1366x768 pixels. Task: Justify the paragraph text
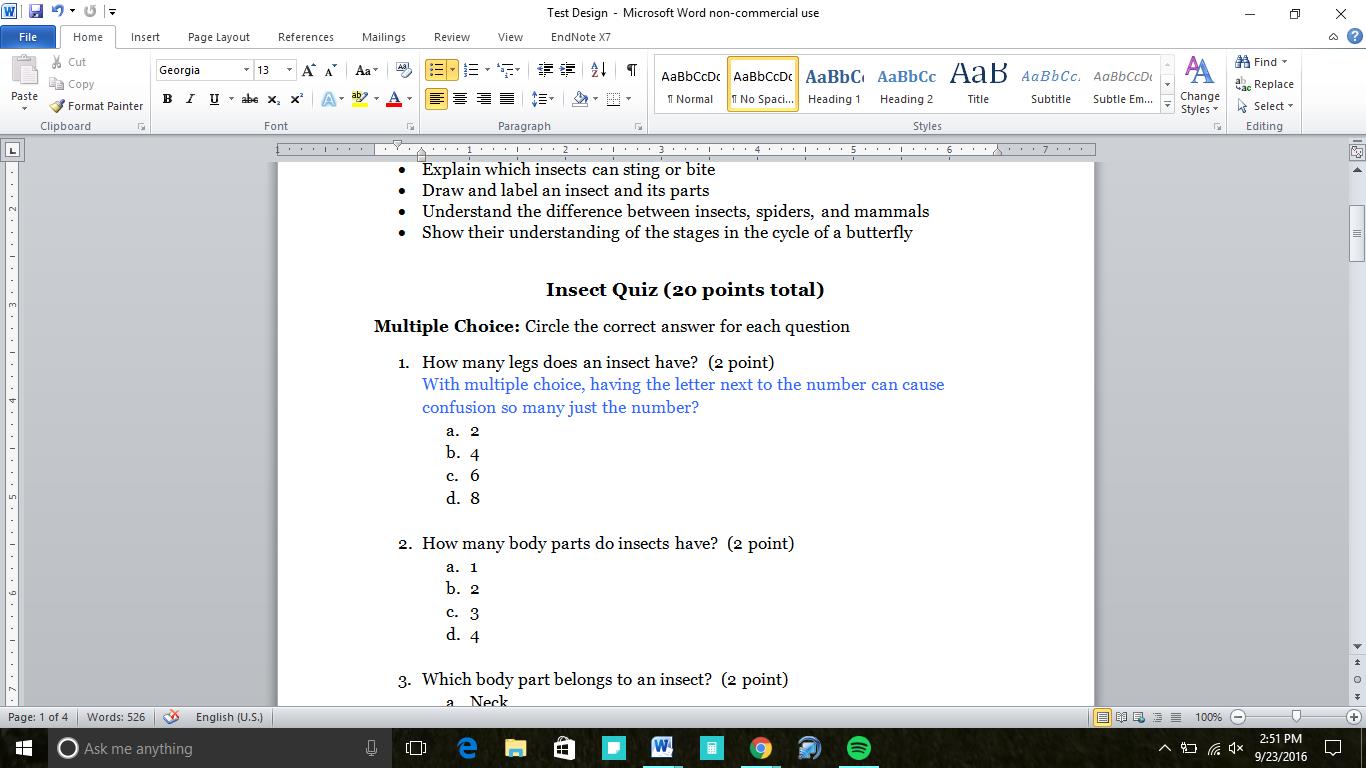click(x=507, y=99)
